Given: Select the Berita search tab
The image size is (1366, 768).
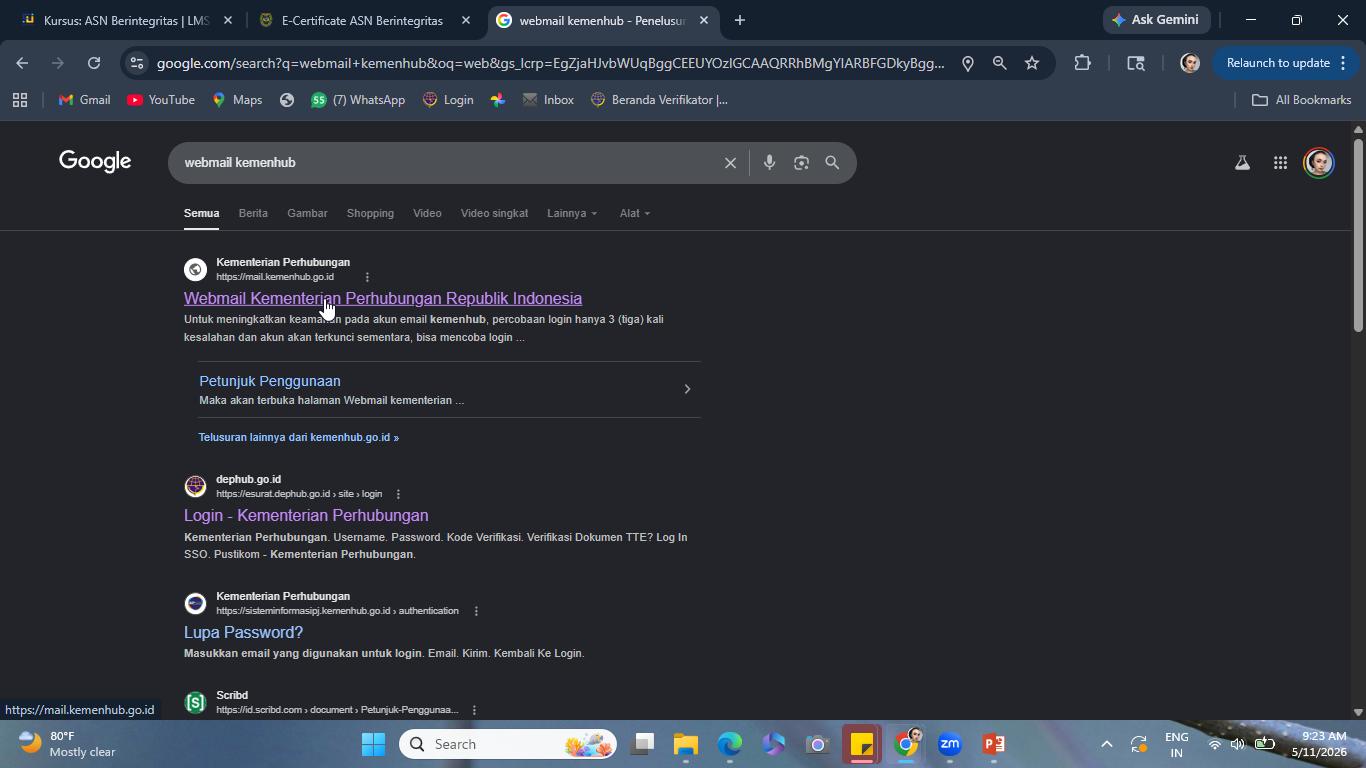Looking at the screenshot, I should click(x=253, y=213).
